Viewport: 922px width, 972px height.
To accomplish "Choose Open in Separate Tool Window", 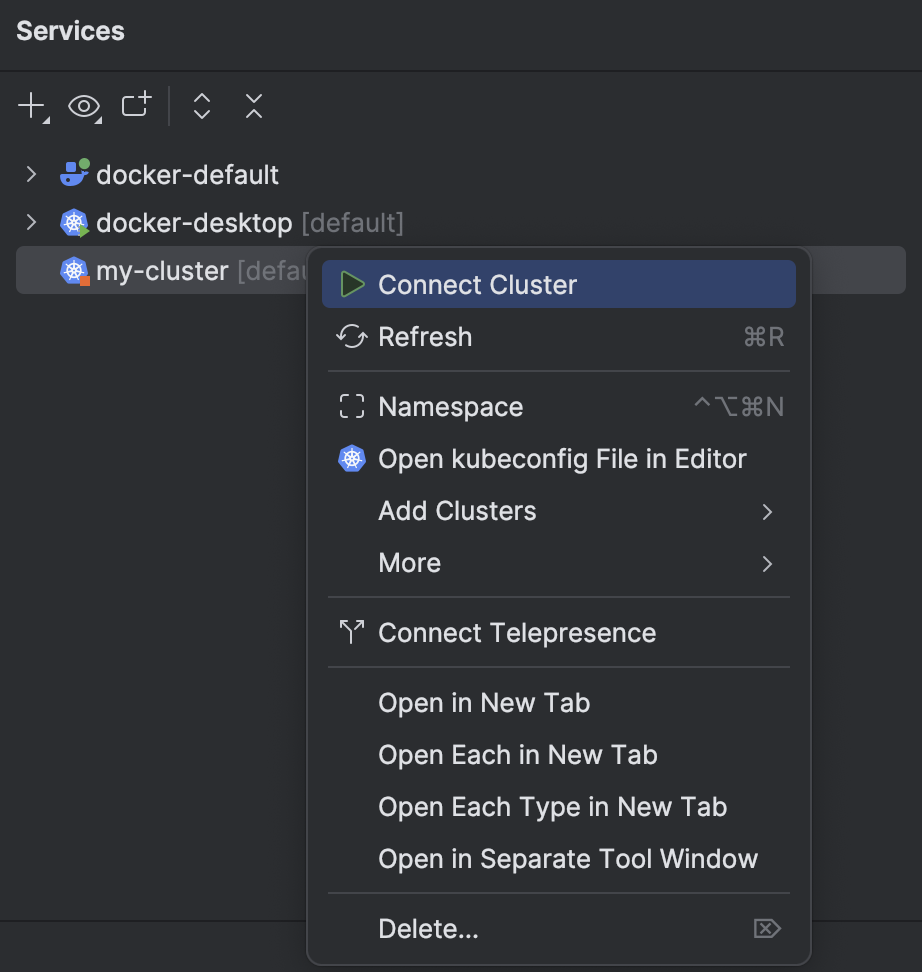I will [568, 858].
